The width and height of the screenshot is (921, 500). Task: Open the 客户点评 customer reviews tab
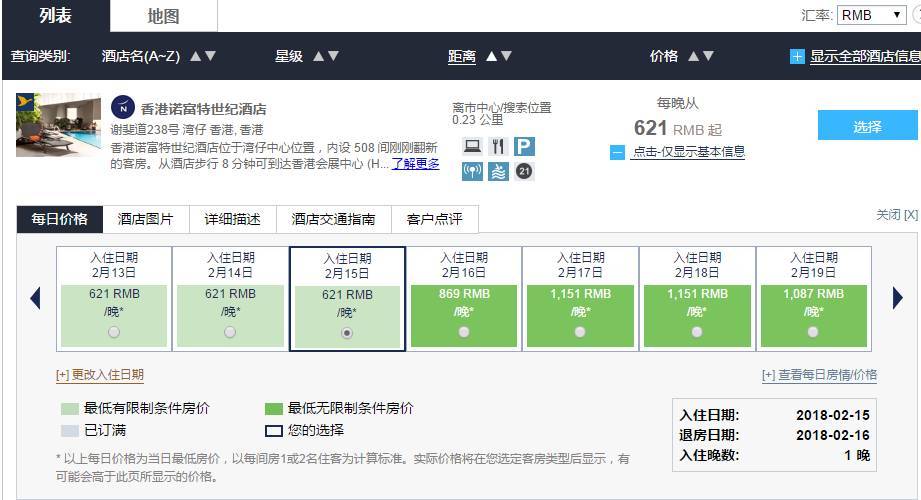click(x=435, y=220)
